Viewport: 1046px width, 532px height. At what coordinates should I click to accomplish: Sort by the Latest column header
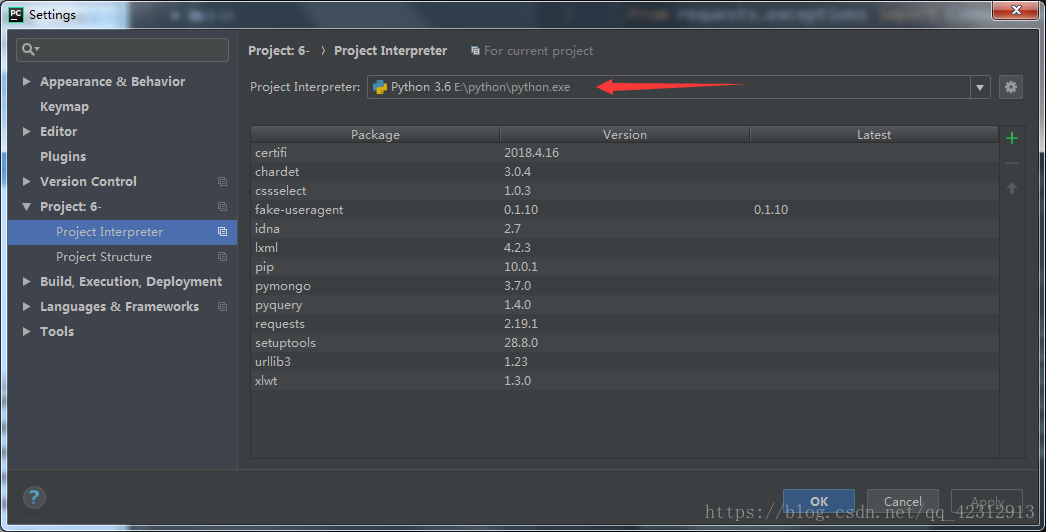[873, 135]
